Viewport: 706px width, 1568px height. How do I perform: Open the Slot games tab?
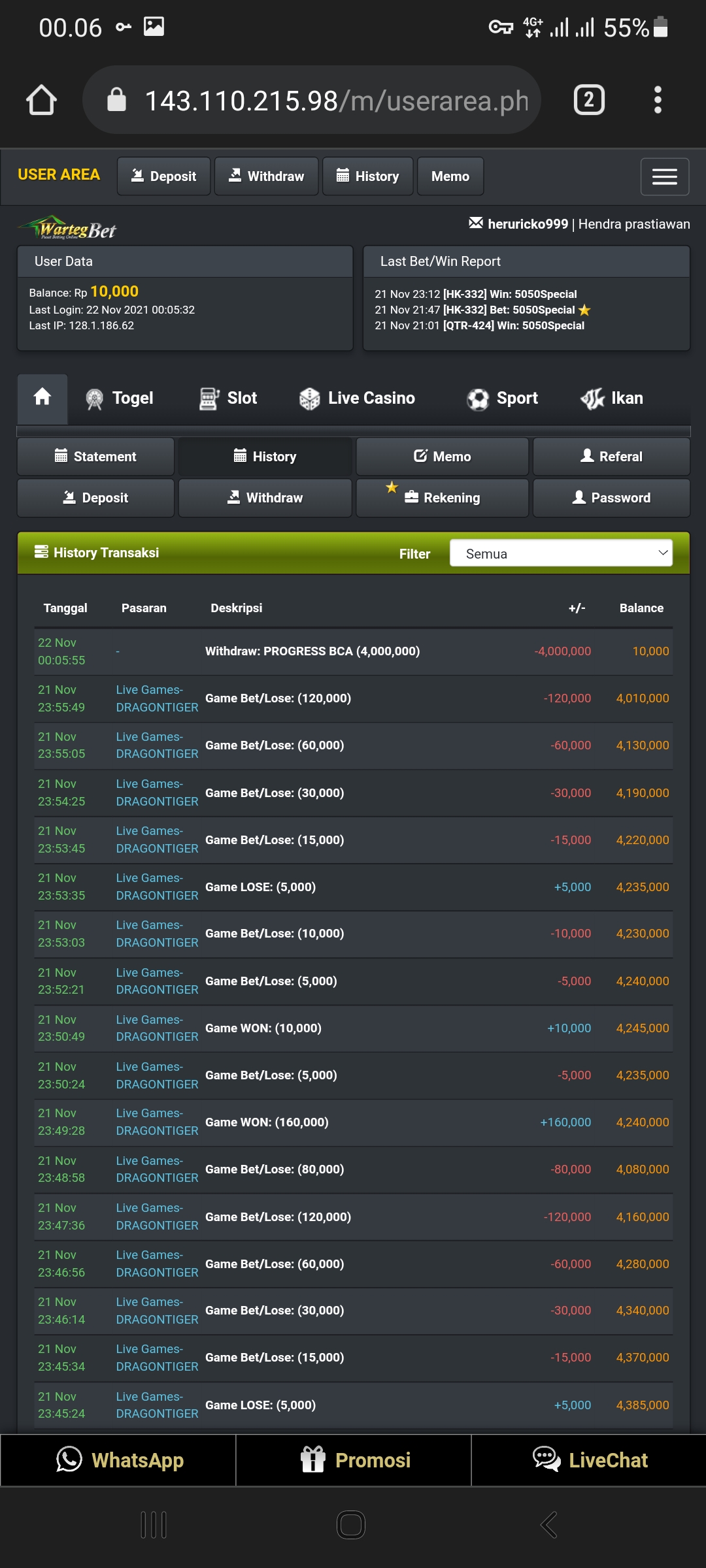pyautogui.click(x=228, y=398)
